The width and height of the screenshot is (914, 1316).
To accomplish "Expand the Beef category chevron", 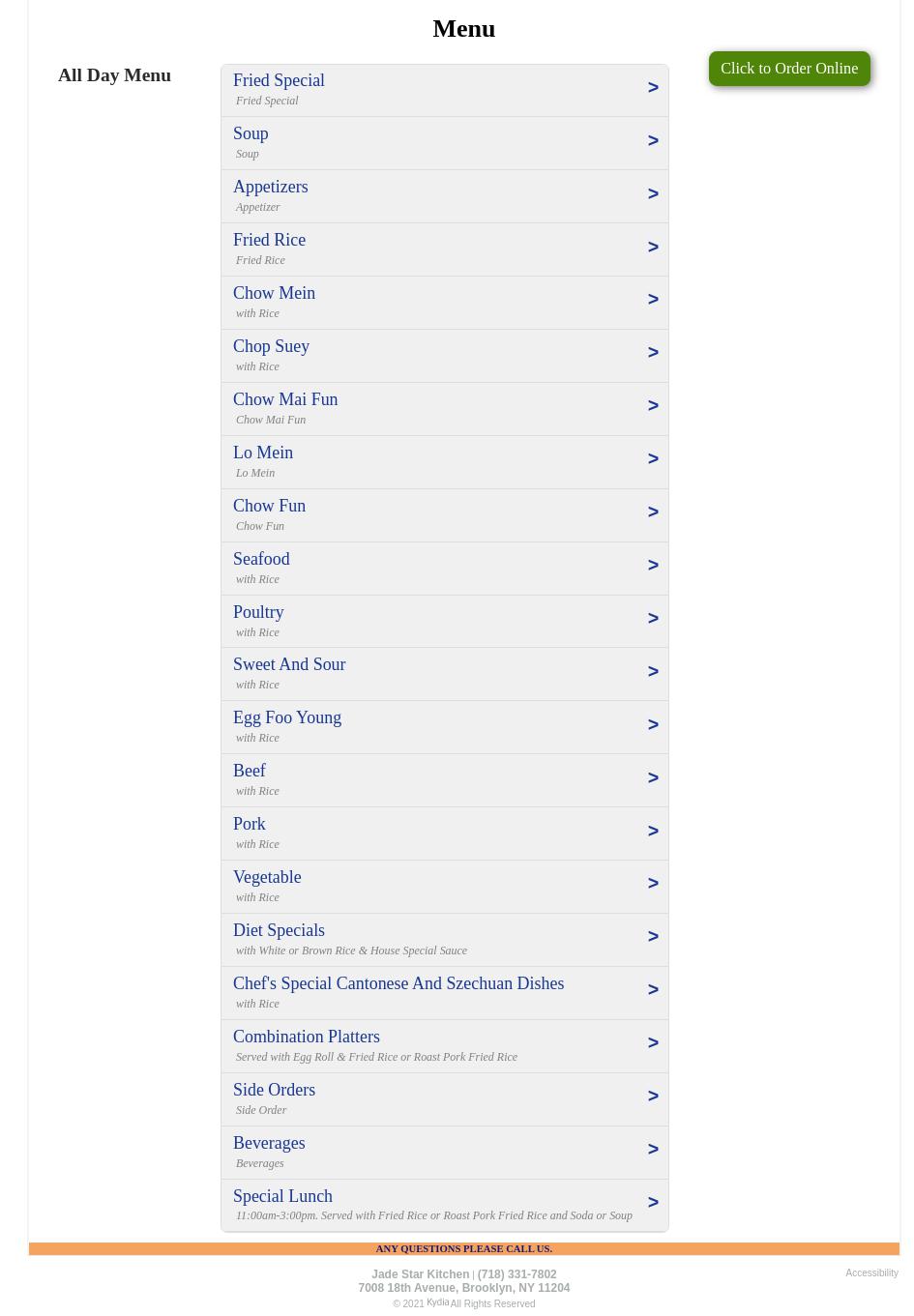I will coord(653,778).
